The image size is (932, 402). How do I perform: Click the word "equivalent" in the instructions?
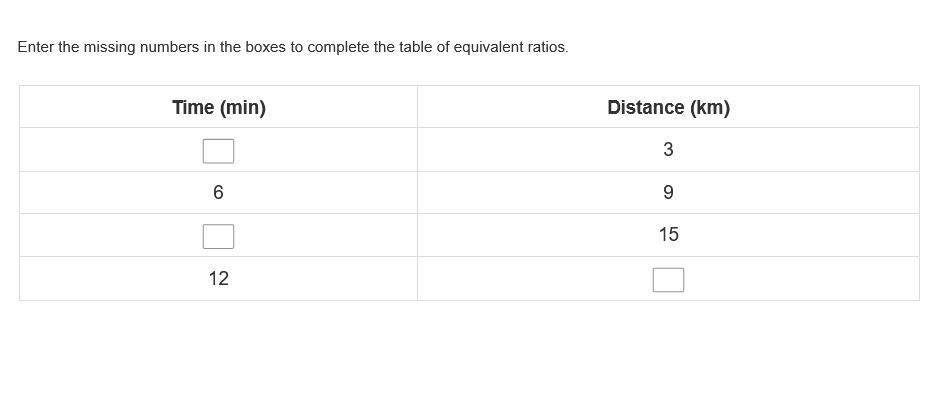489,47
